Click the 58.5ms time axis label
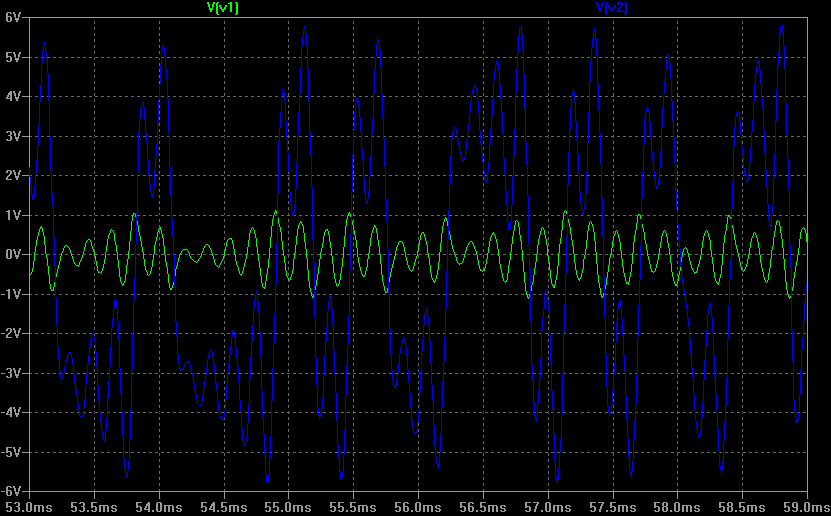 click(x=742, y=508)
